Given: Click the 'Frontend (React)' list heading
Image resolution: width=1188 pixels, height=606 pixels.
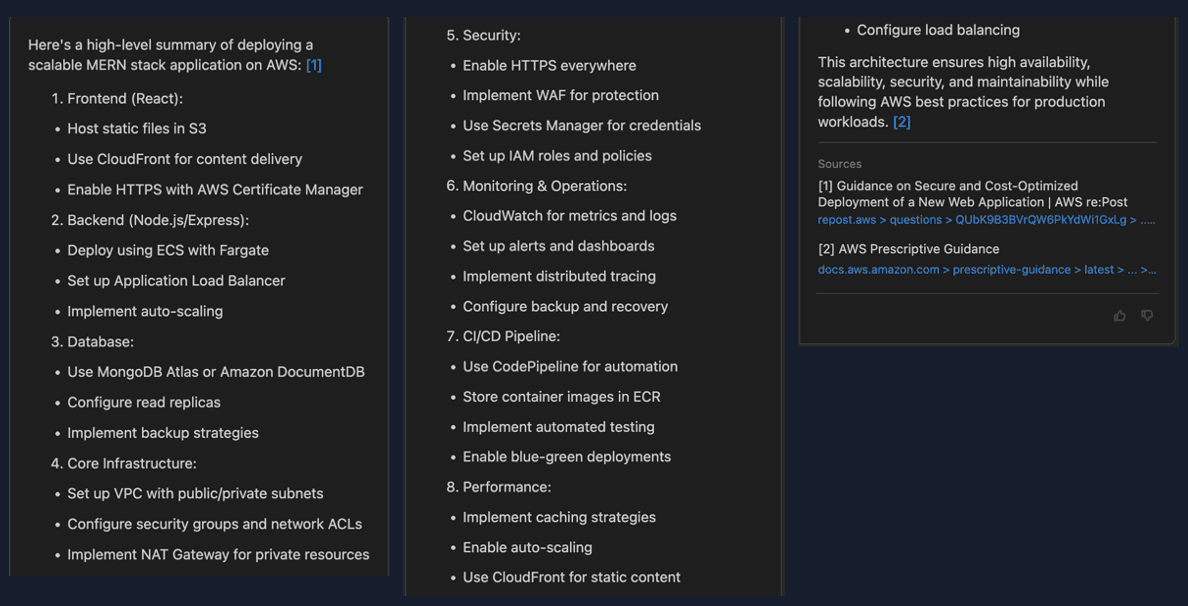Looking at the screenshot, I should coord(124,98).
